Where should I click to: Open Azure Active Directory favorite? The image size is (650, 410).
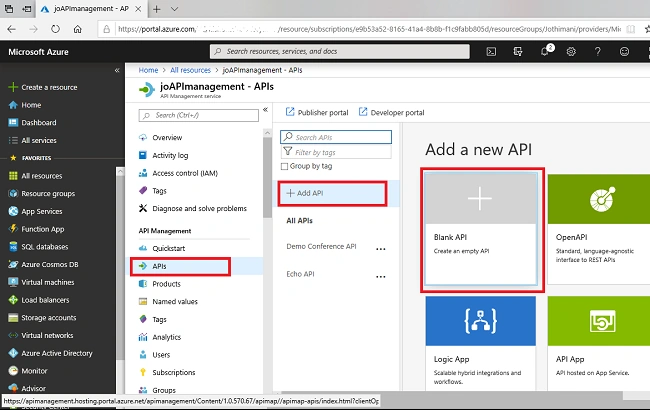51,353
